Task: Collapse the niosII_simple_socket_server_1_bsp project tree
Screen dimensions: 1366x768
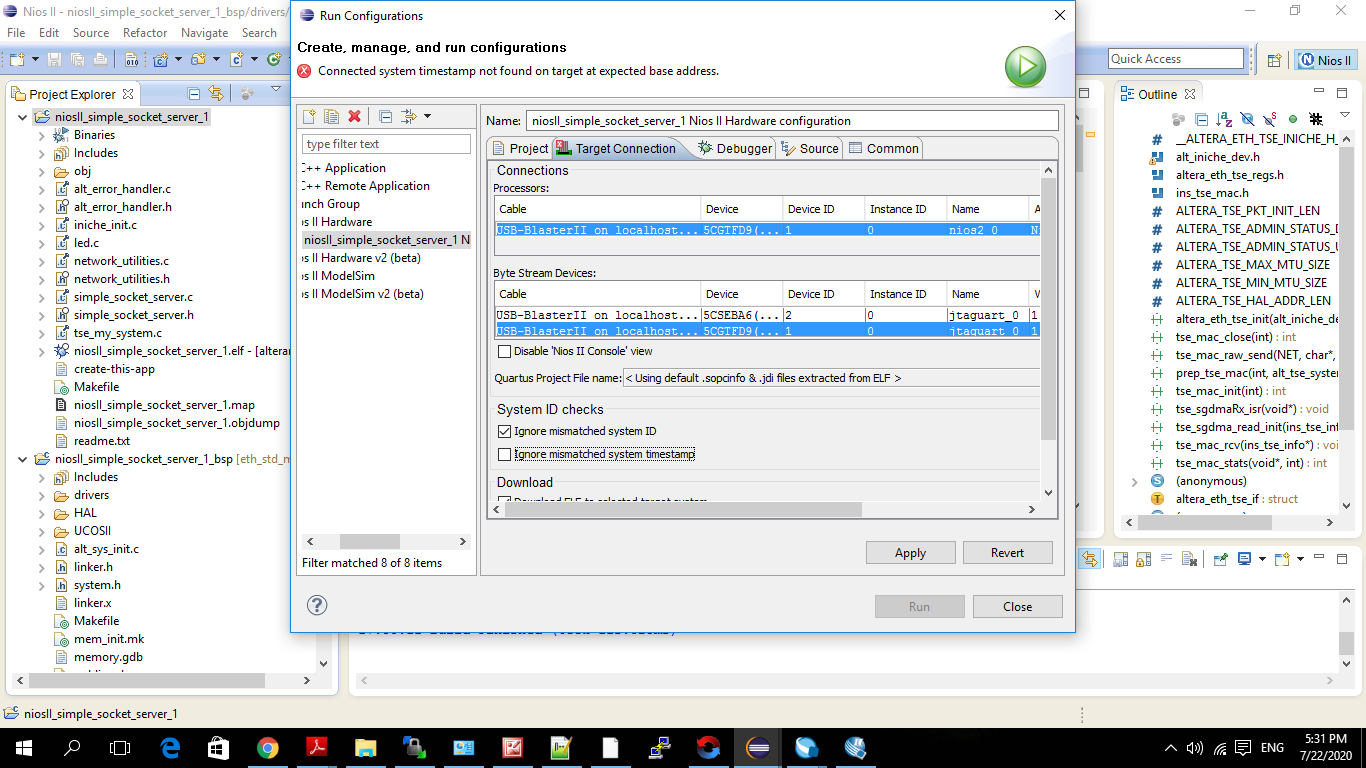Action: [x=22, y=459]
